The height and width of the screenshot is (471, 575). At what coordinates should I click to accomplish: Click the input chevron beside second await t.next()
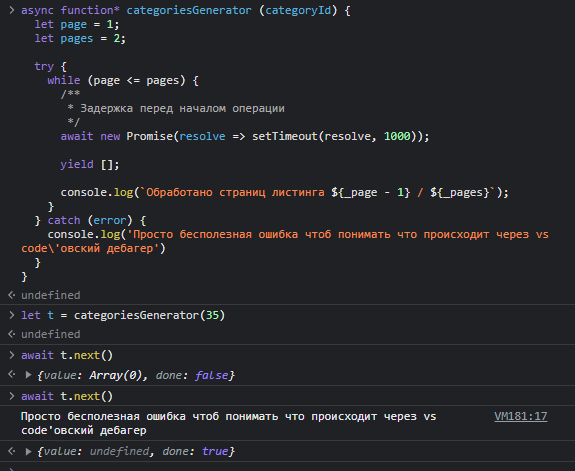[11, 396]
